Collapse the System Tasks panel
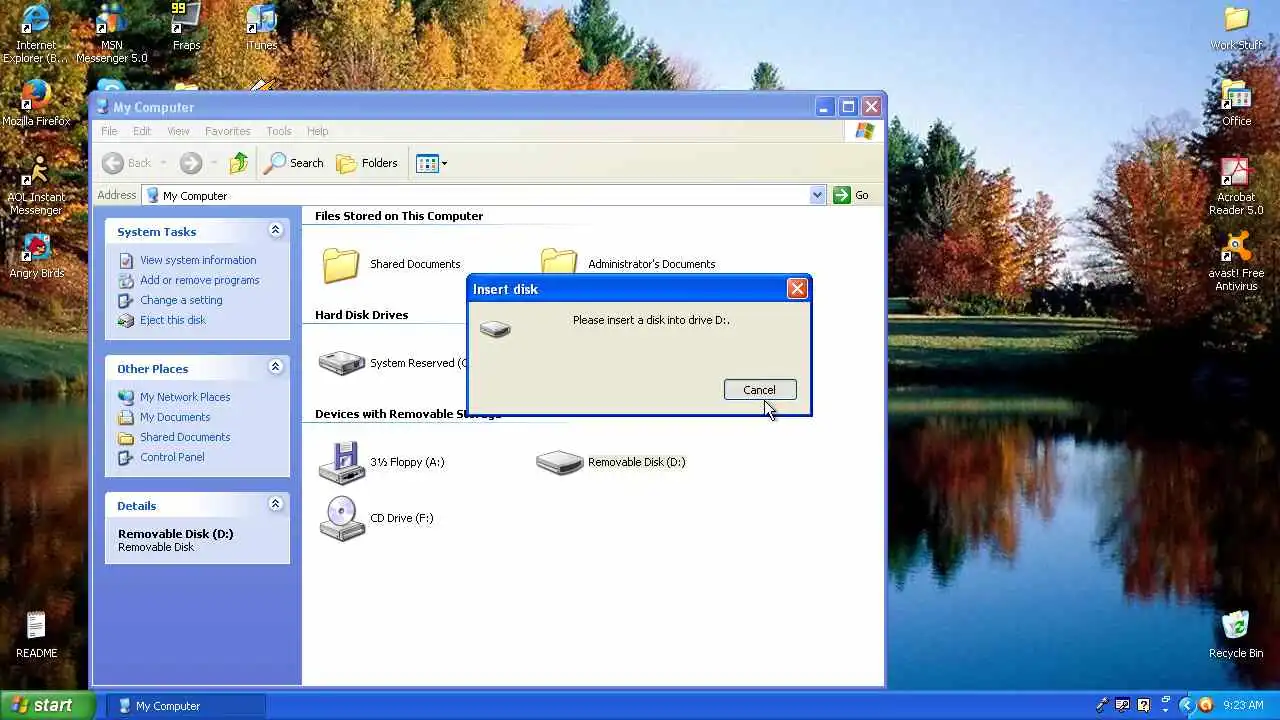This screenshot has height=720, width=1280. [275, 231]
